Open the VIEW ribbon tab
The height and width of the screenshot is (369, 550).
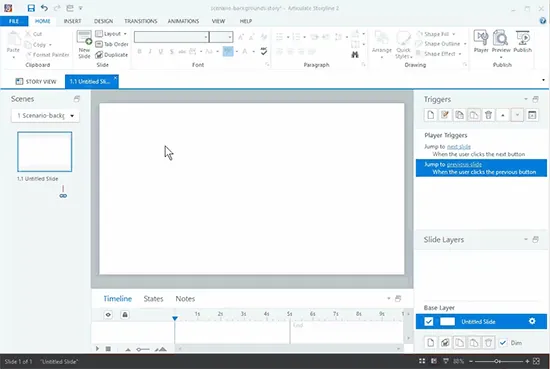coord(218,21)
